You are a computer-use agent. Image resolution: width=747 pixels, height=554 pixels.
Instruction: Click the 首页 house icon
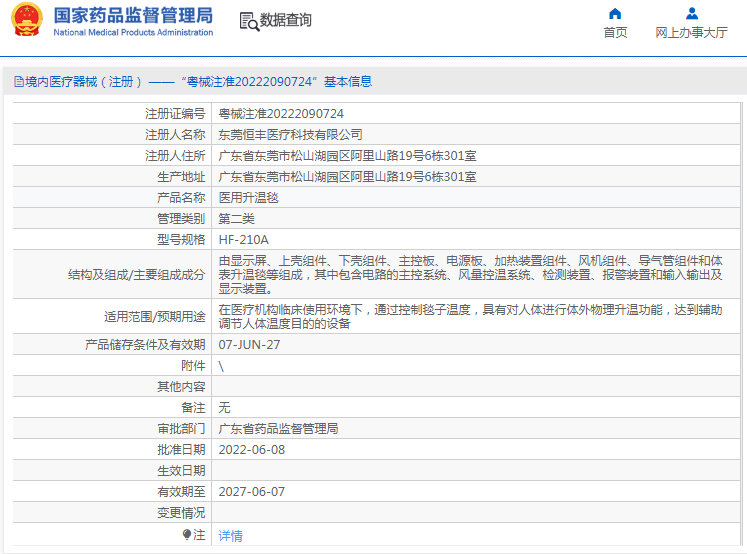(x=615, y=14)
